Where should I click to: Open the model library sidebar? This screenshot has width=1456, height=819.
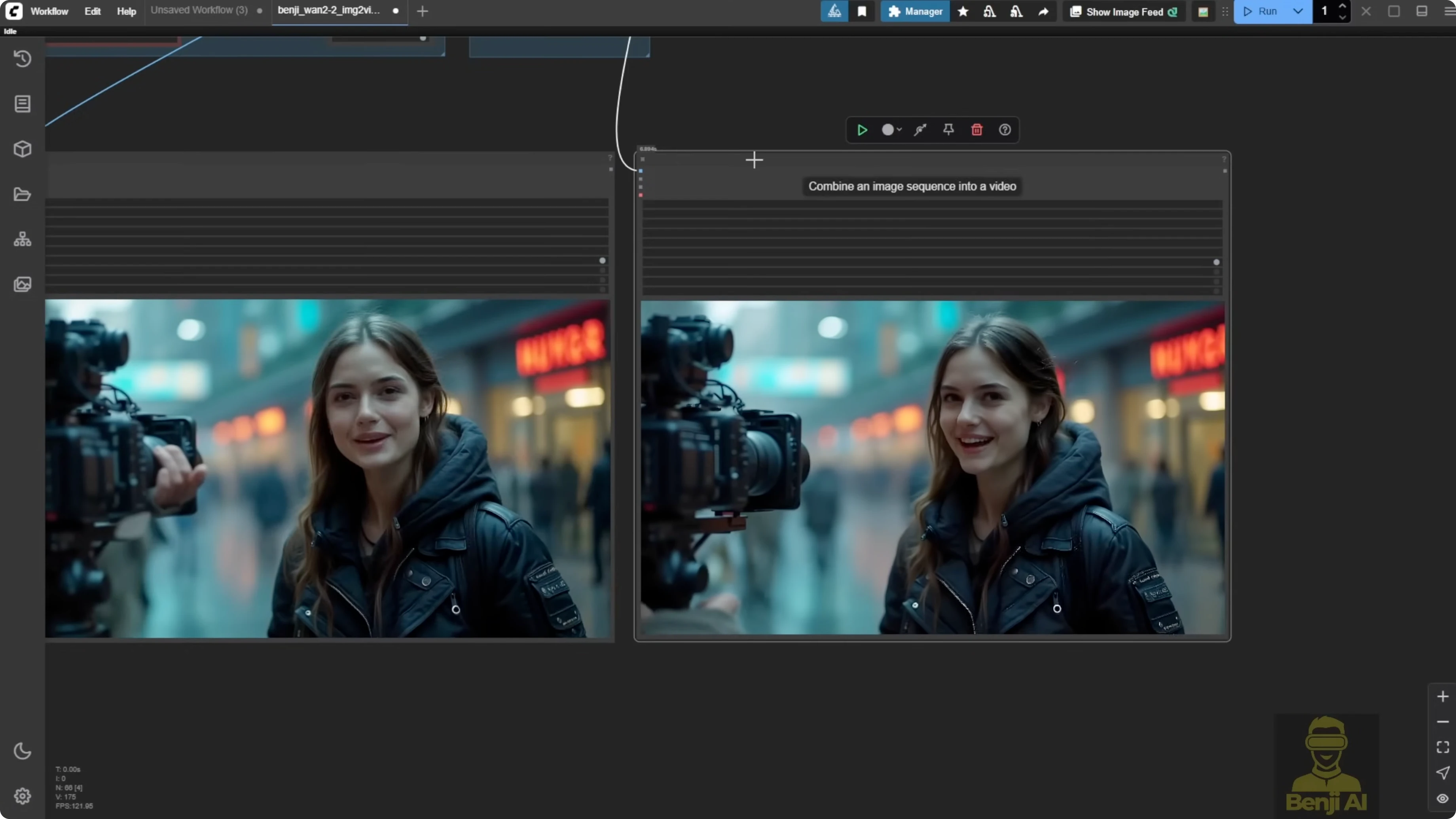23,149
